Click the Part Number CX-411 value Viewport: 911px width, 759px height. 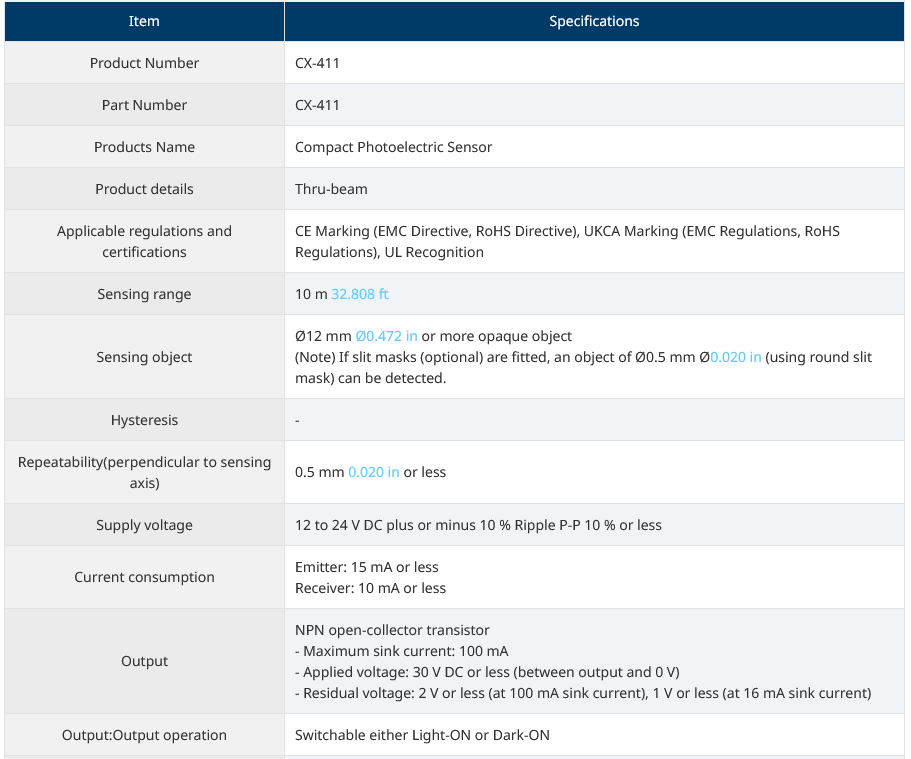click(317, 105)
